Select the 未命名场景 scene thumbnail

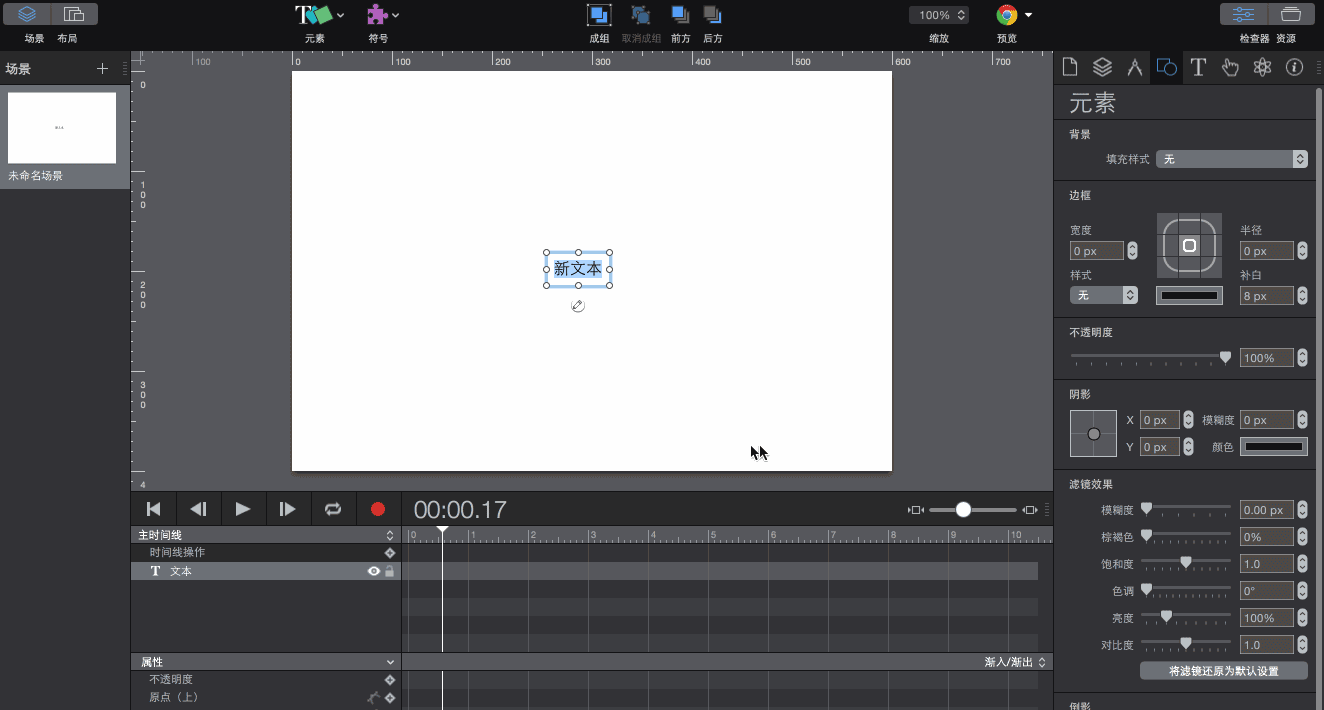click(62, 128)
